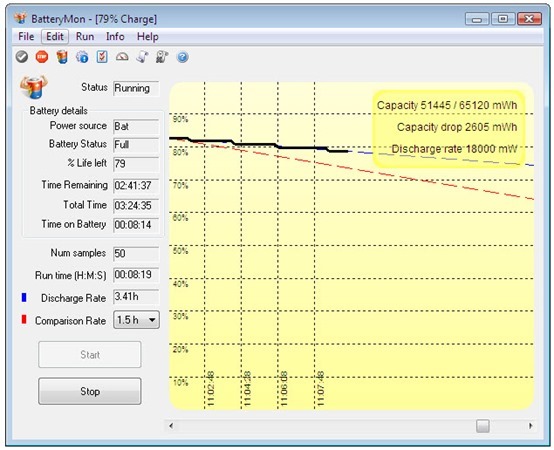
Task: Click the gauge meter toolbar icon
Action: click(122, 57)
